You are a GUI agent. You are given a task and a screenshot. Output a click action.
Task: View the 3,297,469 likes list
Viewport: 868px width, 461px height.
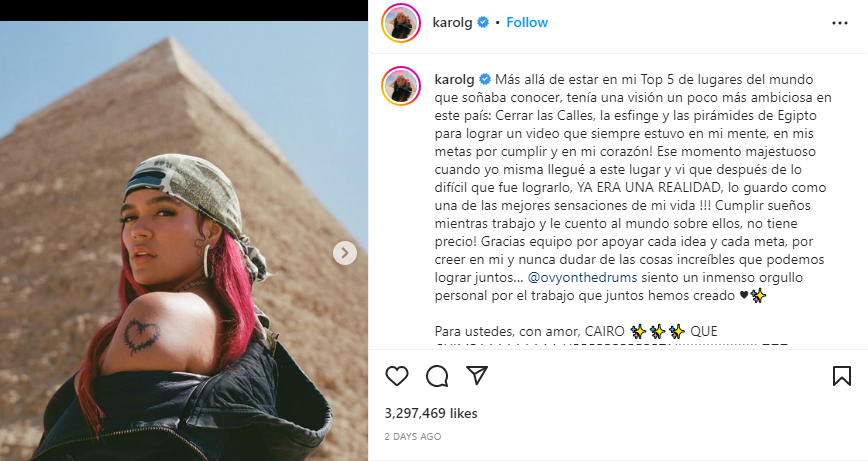click(431, 413)
